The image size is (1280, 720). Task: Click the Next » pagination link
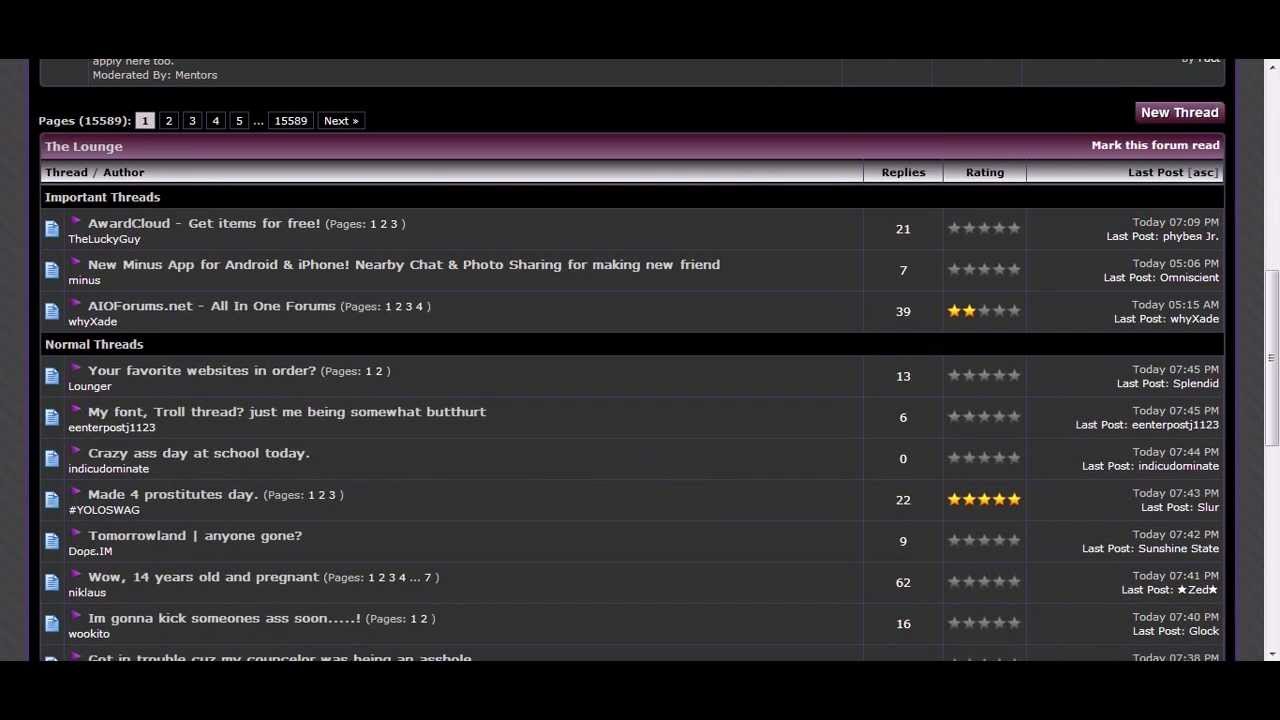(x=341, y=121)
